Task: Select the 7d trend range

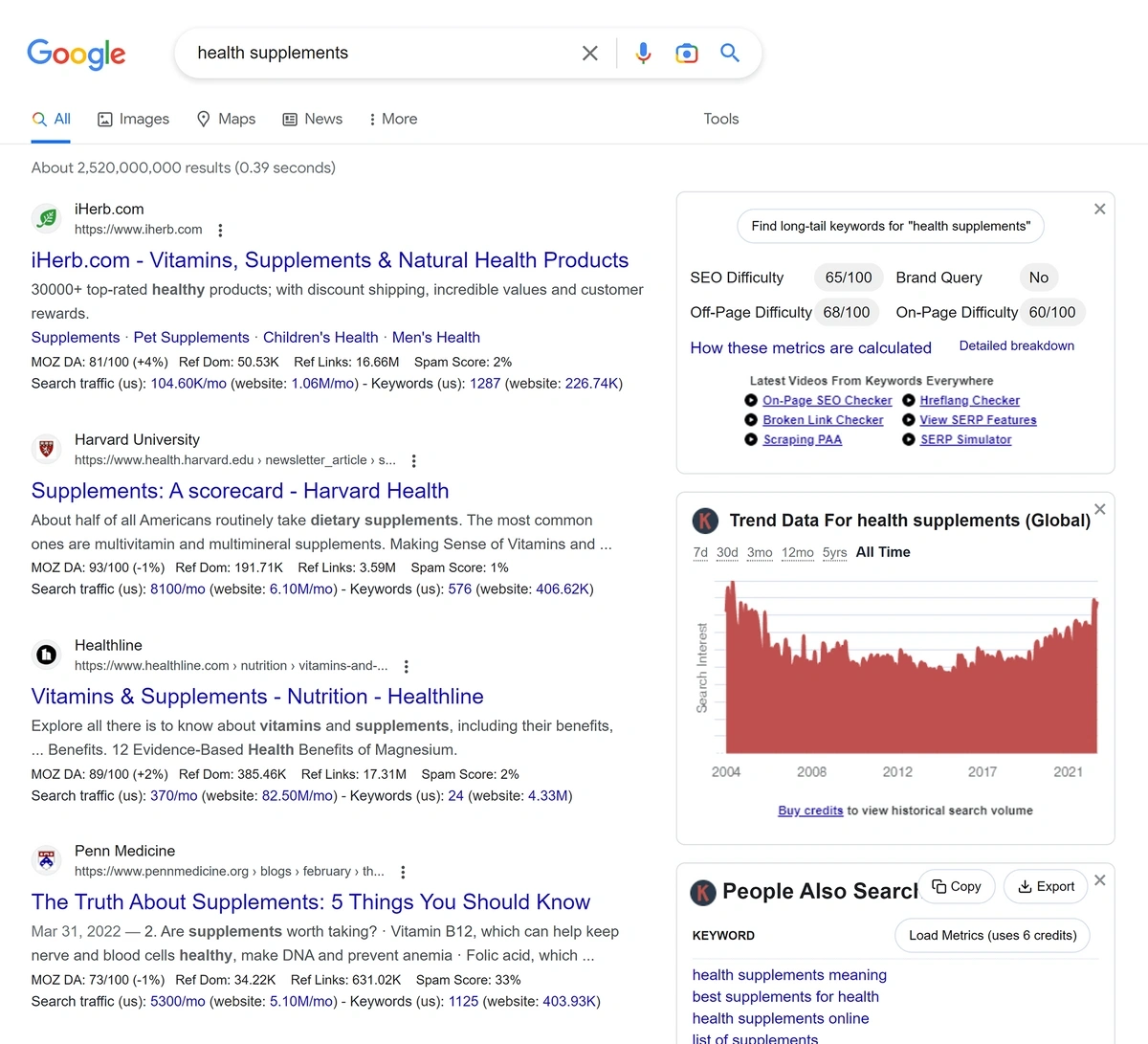Action: point(700,552)
